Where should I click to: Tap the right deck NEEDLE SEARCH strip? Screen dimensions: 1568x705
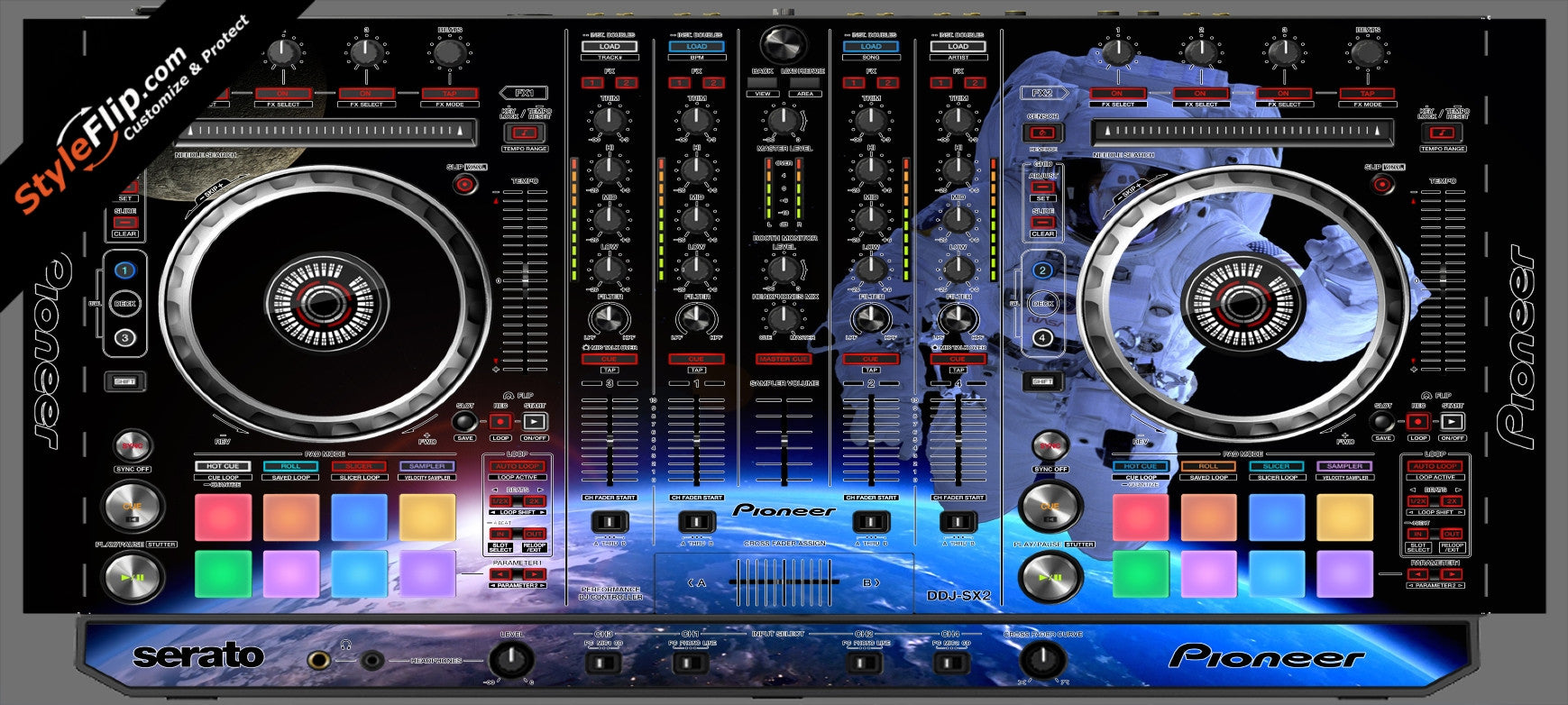[1243, 132]
